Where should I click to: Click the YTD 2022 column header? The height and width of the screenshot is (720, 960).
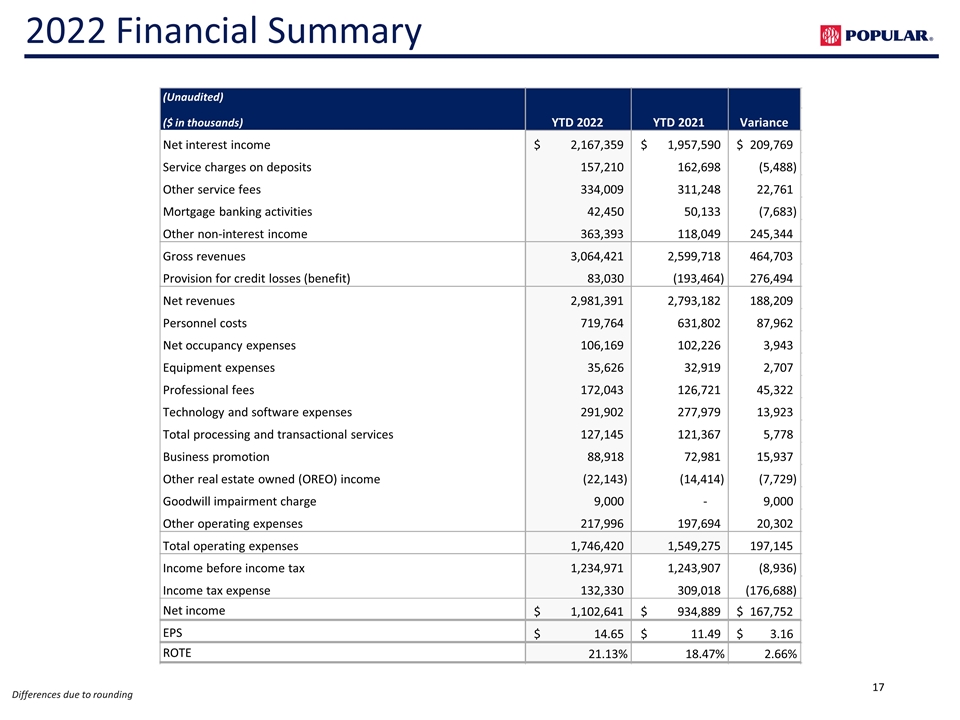click(x=577, y=122)
